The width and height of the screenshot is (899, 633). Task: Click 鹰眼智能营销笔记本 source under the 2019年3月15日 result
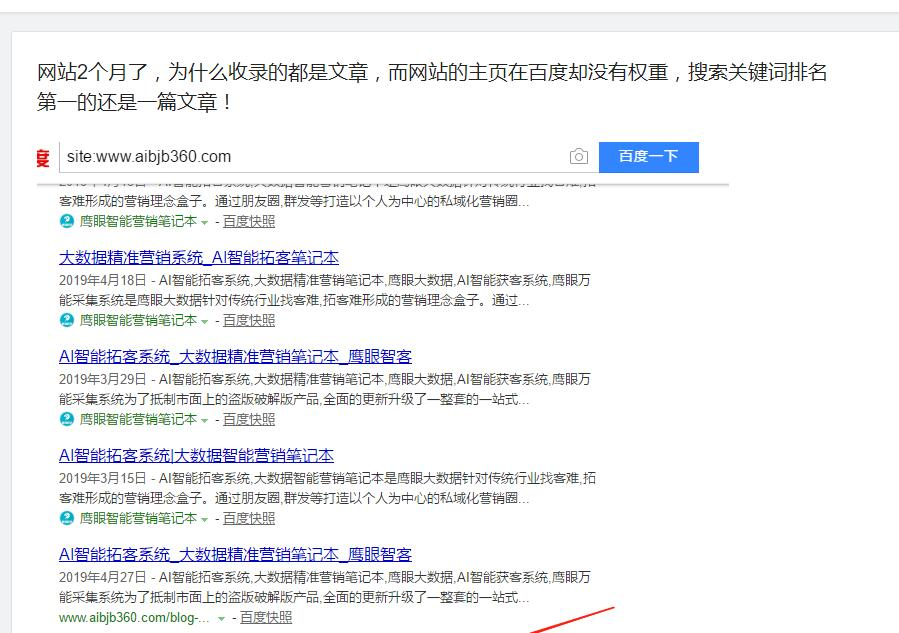(x=138, y=518)
